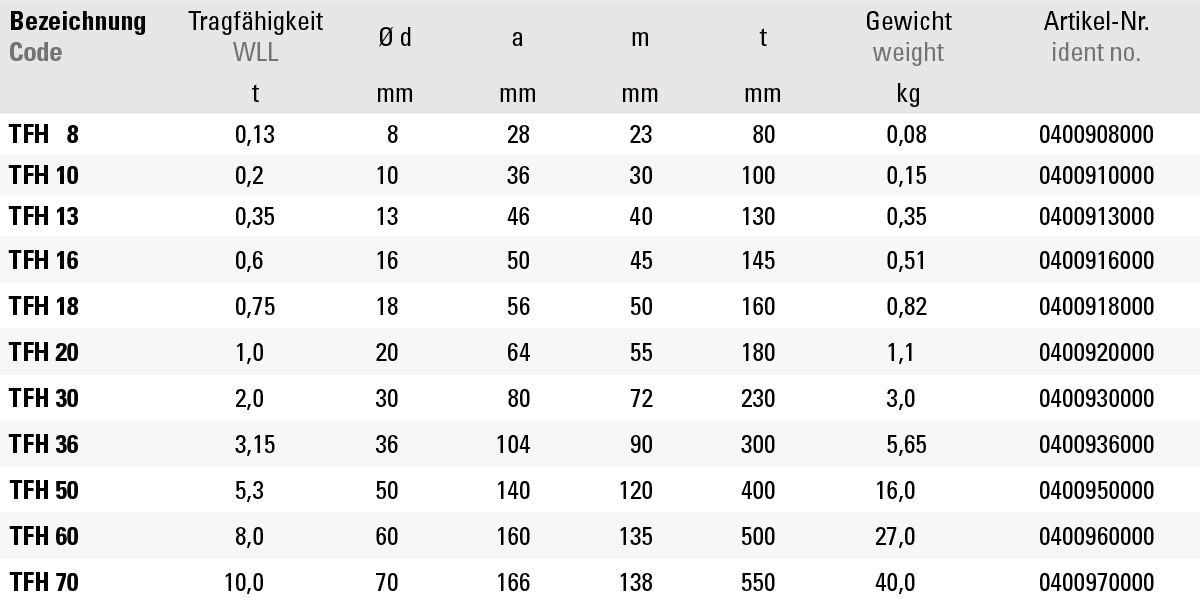
Task: Select the Tragfähigkeit WLL column header
Action: point(256,22)
